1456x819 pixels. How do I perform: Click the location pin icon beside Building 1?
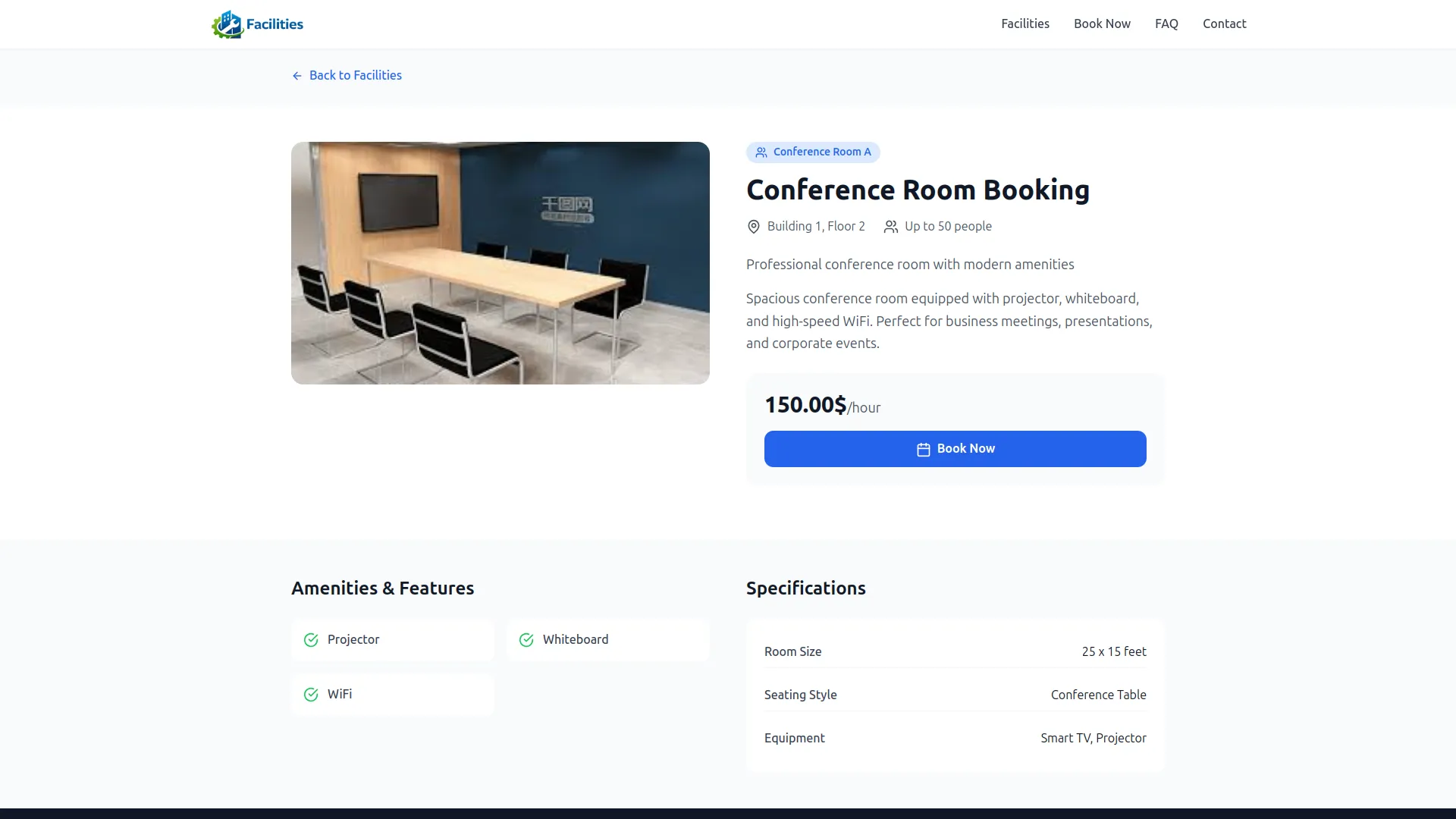tap(753, 227)
